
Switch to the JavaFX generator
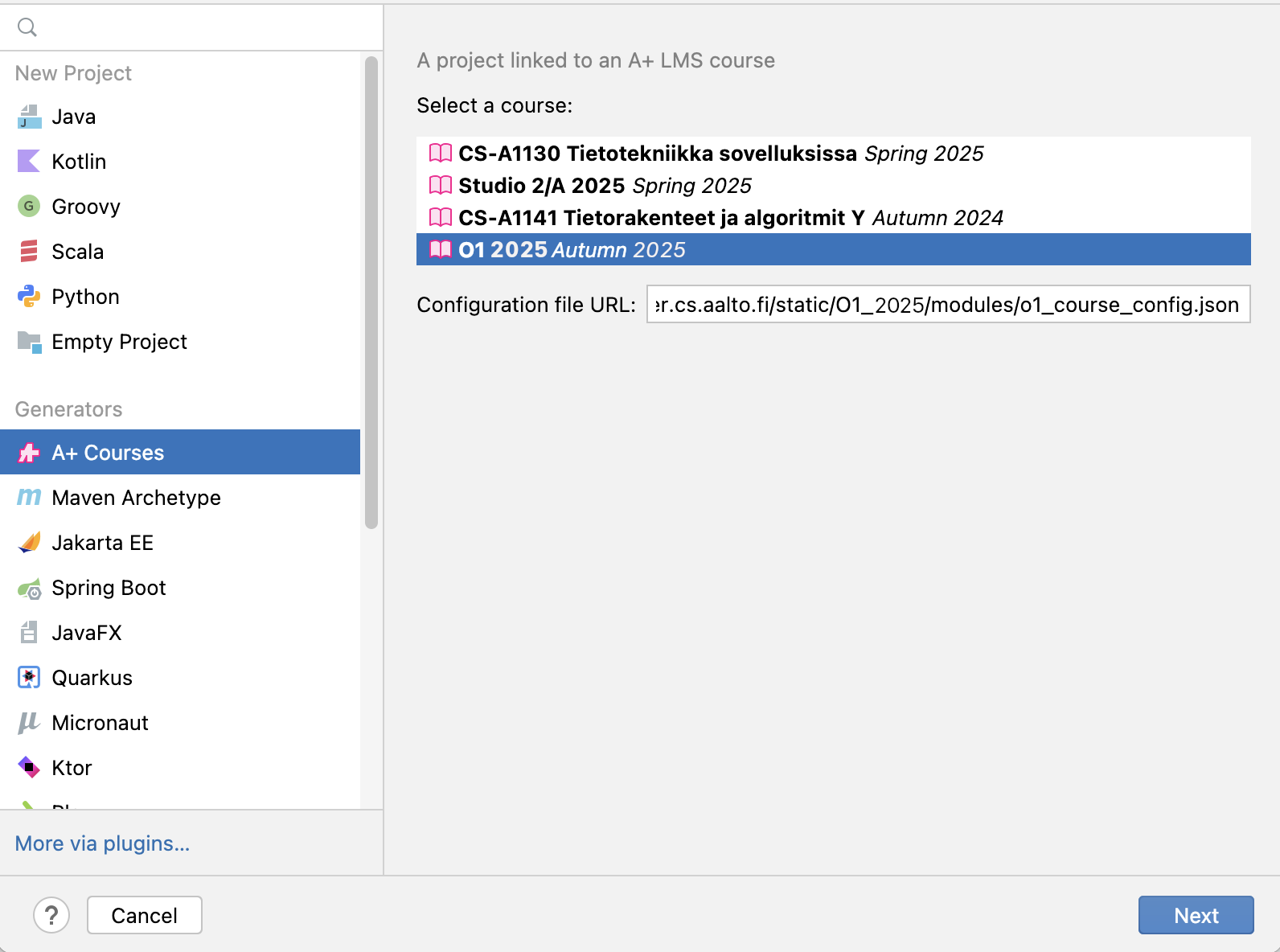(x=86, y=633)
